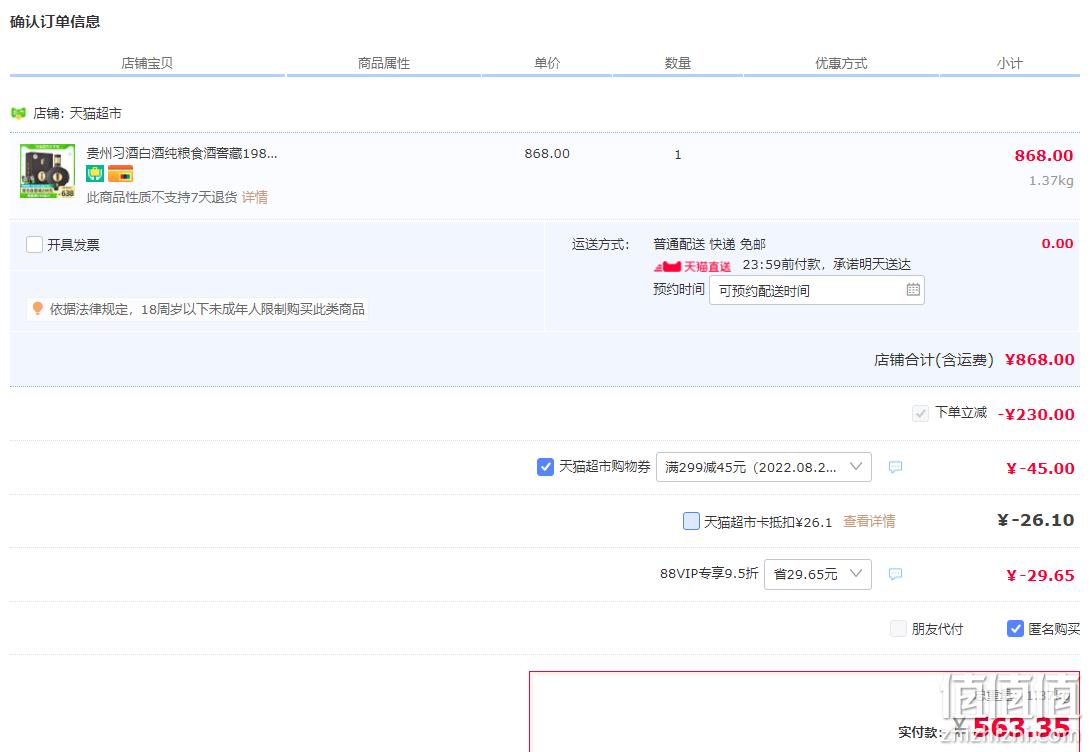Click the ¥-45.00 coupon amount
Image resolution: width=1090 pixels, height=752 pixels.
pyautogui.click(x=1041, y=468)
